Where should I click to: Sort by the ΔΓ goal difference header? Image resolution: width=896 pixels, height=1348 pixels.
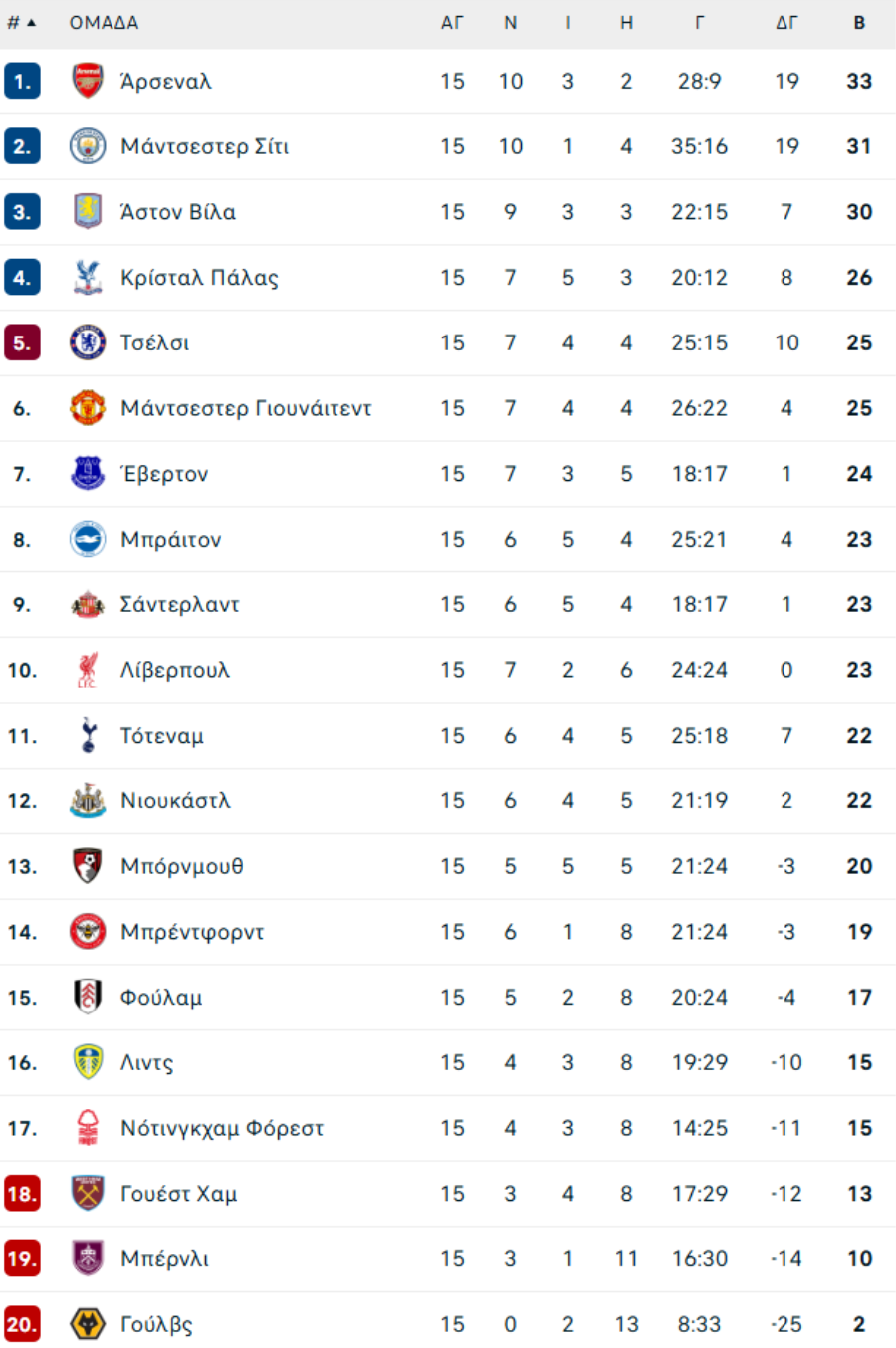point(786,22)
